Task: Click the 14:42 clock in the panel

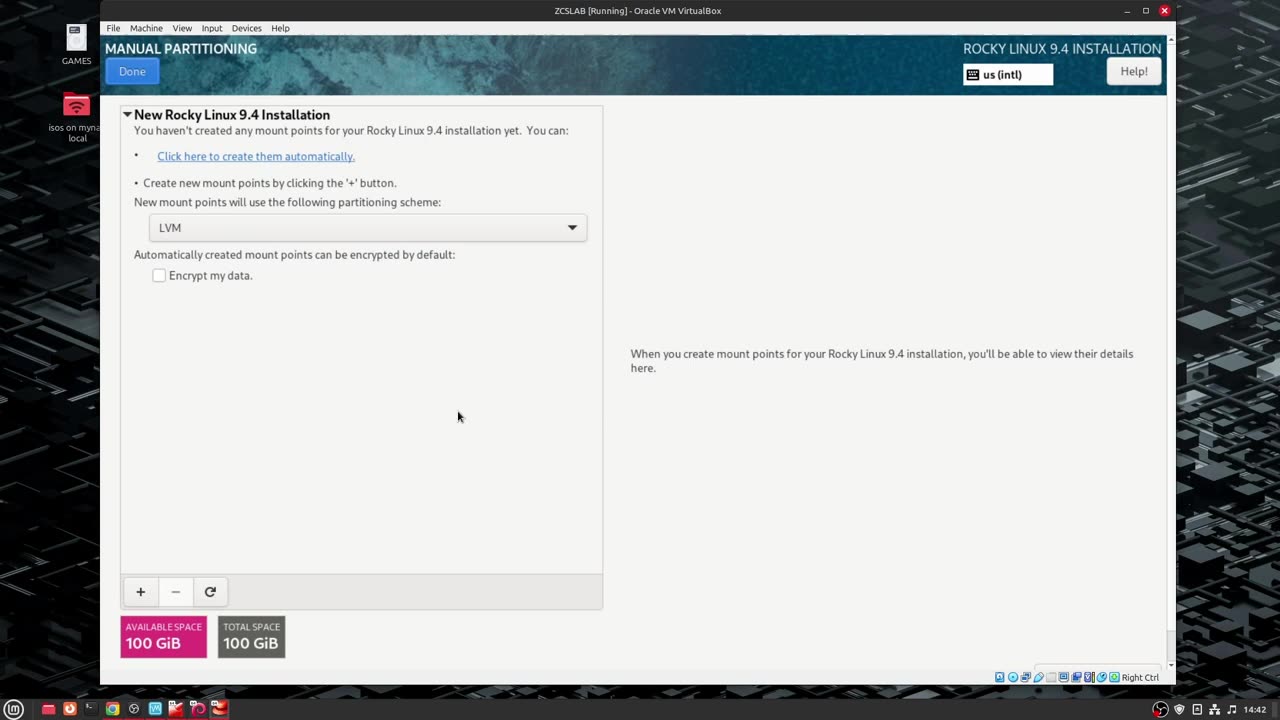Action: tap(1255, 710)
